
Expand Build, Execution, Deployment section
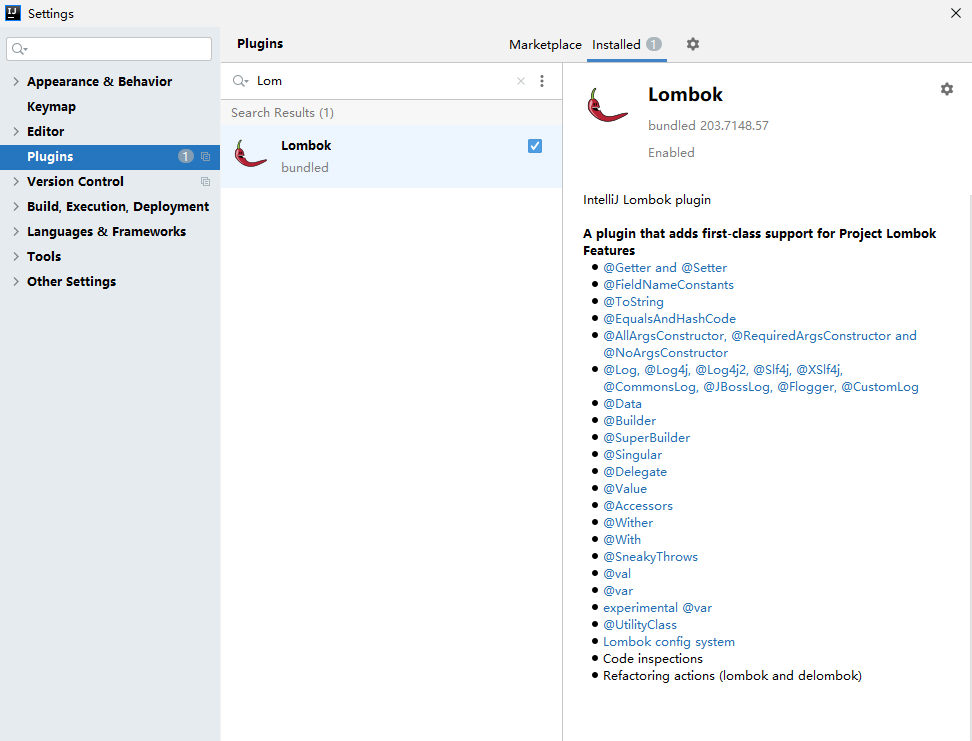[16, 206]
